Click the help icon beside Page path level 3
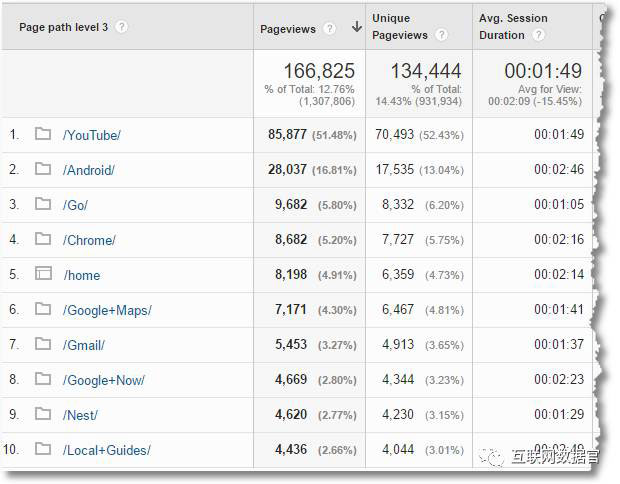Screen dimensions: 620x484 coord(122,27)
